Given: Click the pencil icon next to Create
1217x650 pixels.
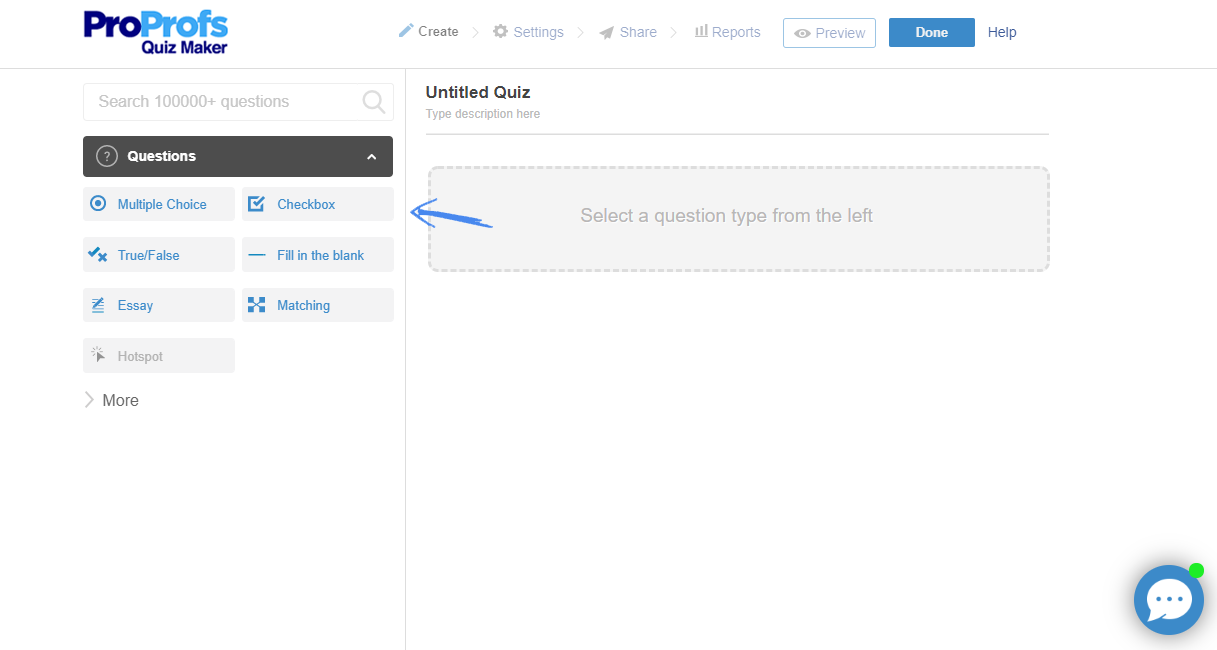Looking at the screenshot, I should coord(405,31).
